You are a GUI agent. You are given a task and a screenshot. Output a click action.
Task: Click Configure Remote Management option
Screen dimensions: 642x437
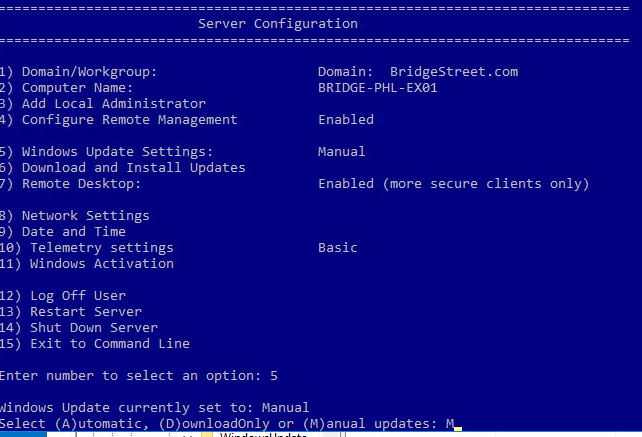[x=128, y=120]
